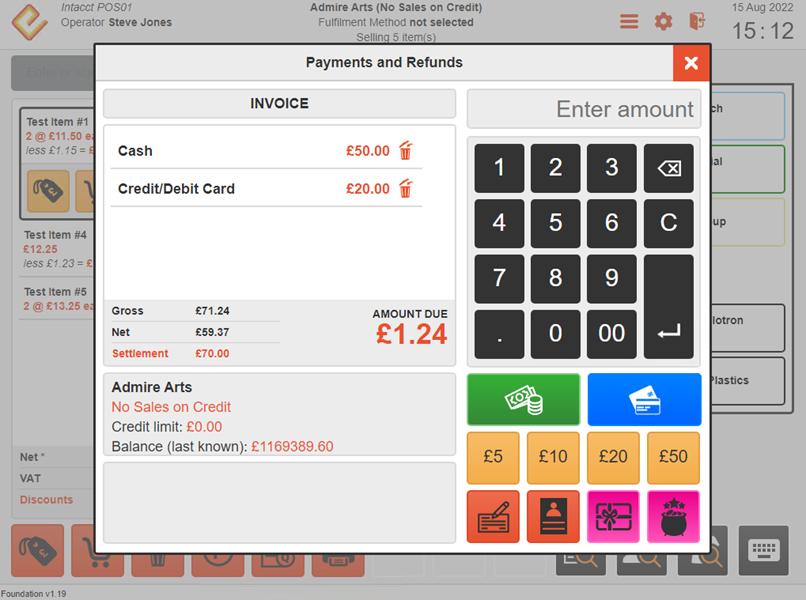Pay using the account payment icon
Screen dimensions: 806x600
coord(553,517)
